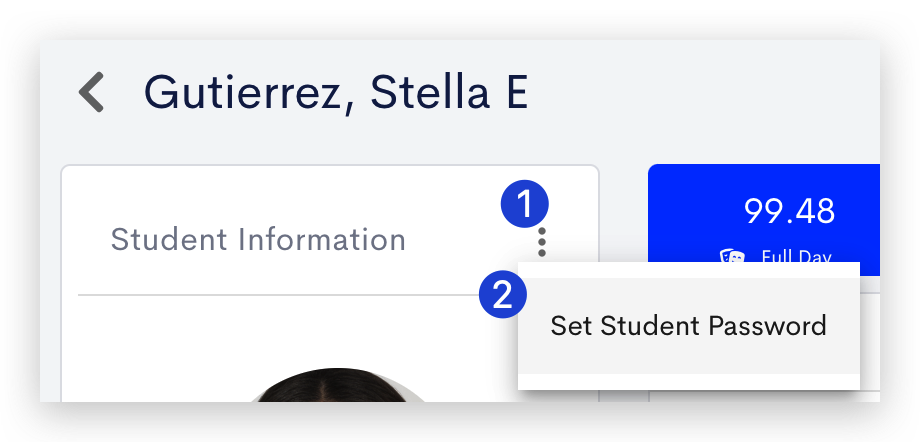Click the gray header area beside the student name
This screenshot has width=920, height=442.
[704, 92]
